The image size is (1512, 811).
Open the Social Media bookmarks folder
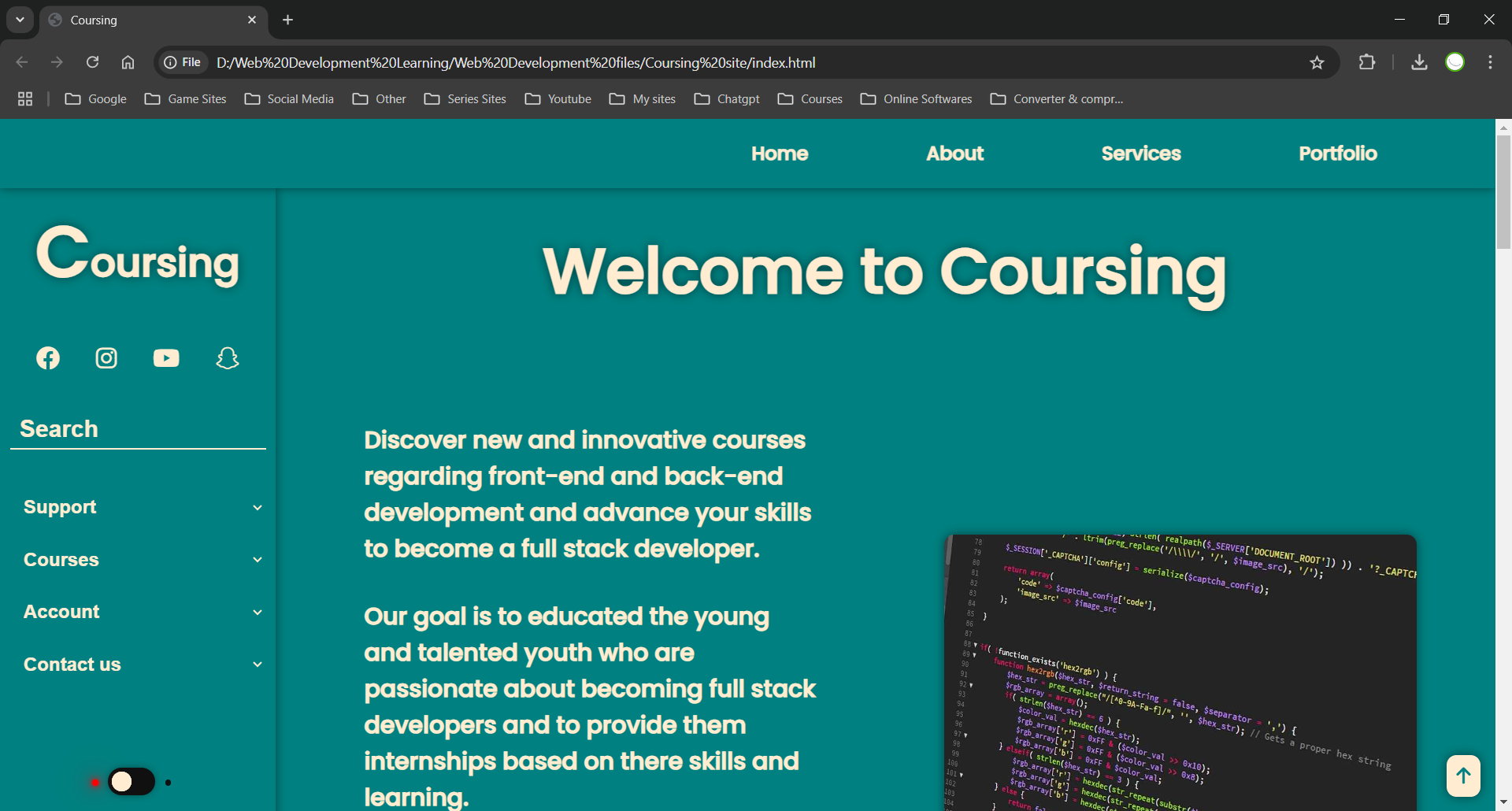click(289, 98)
